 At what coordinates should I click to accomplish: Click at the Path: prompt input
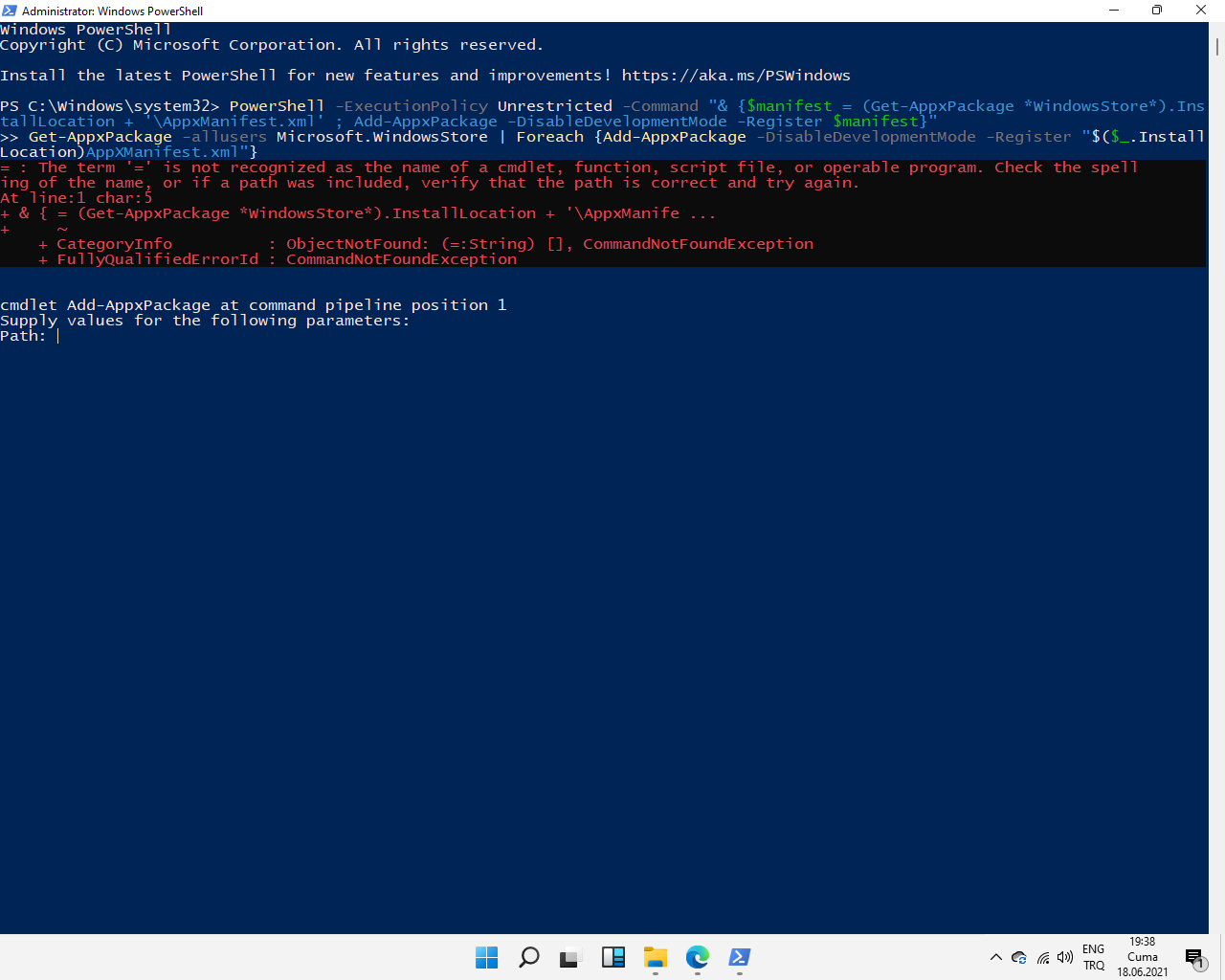58,336
